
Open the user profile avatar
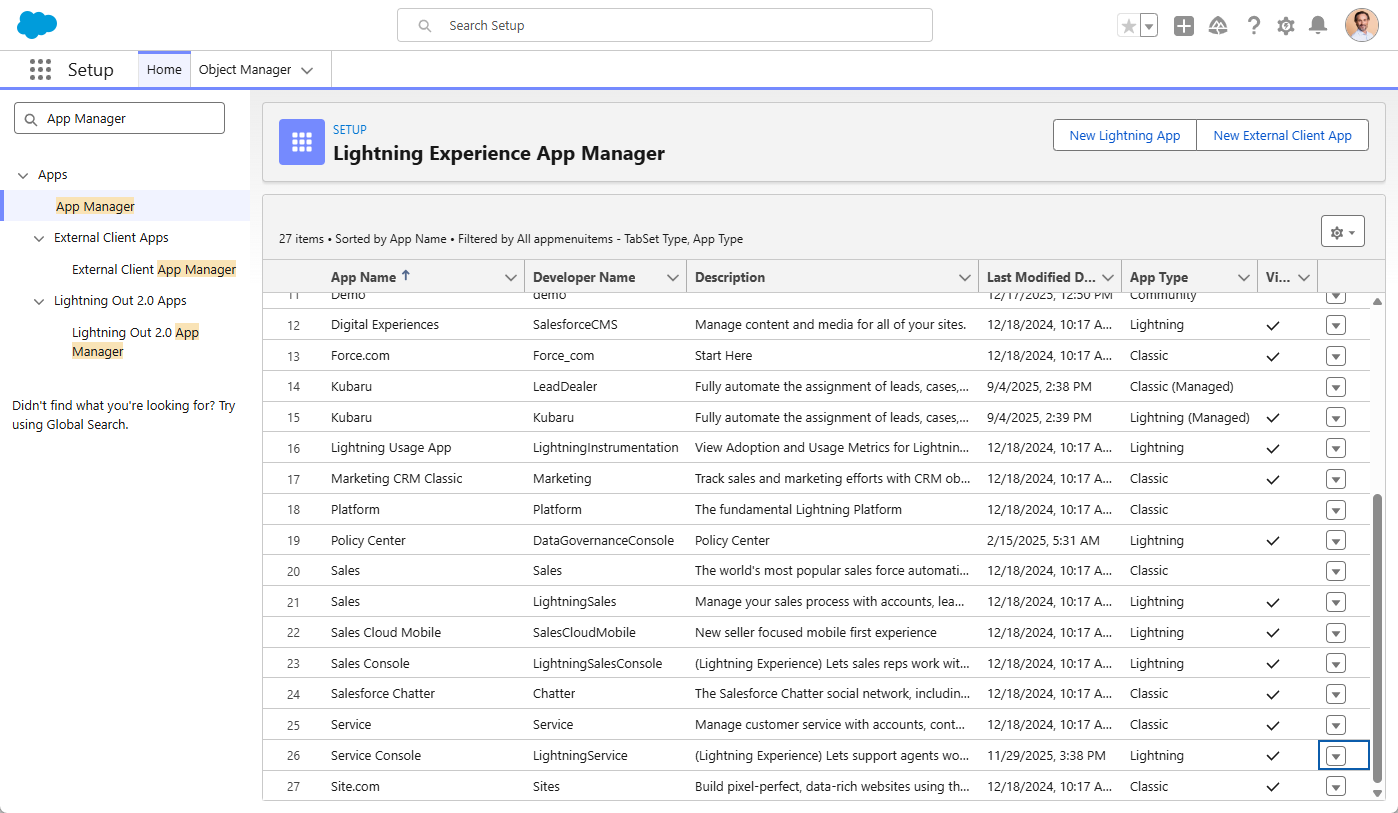[x=1361, y=26]
